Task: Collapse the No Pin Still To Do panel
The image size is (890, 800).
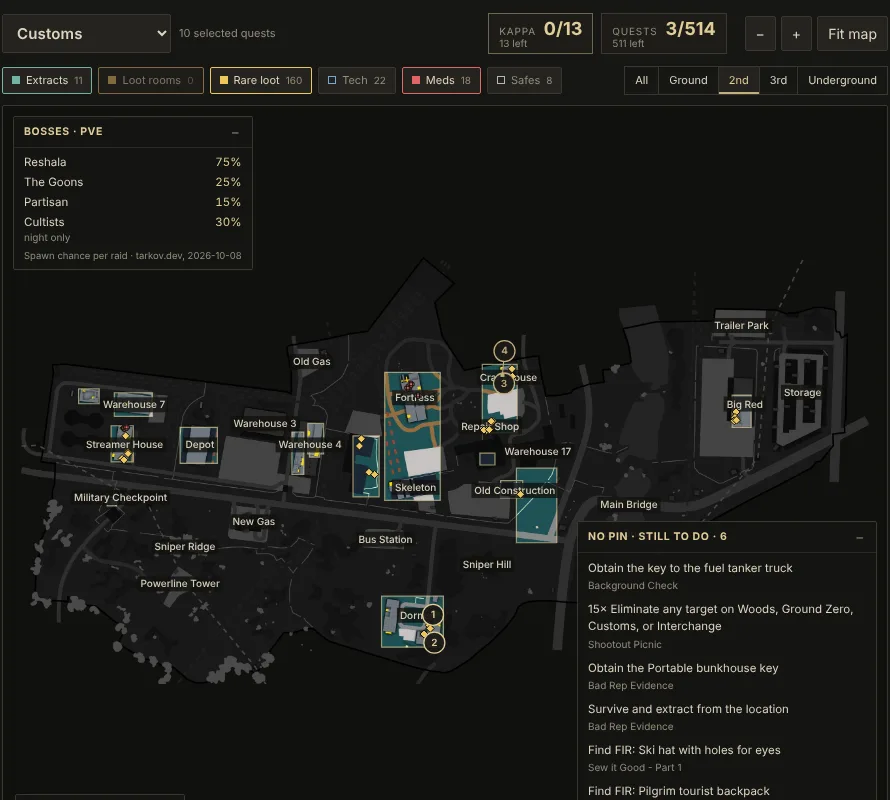Action: (859, 537)
